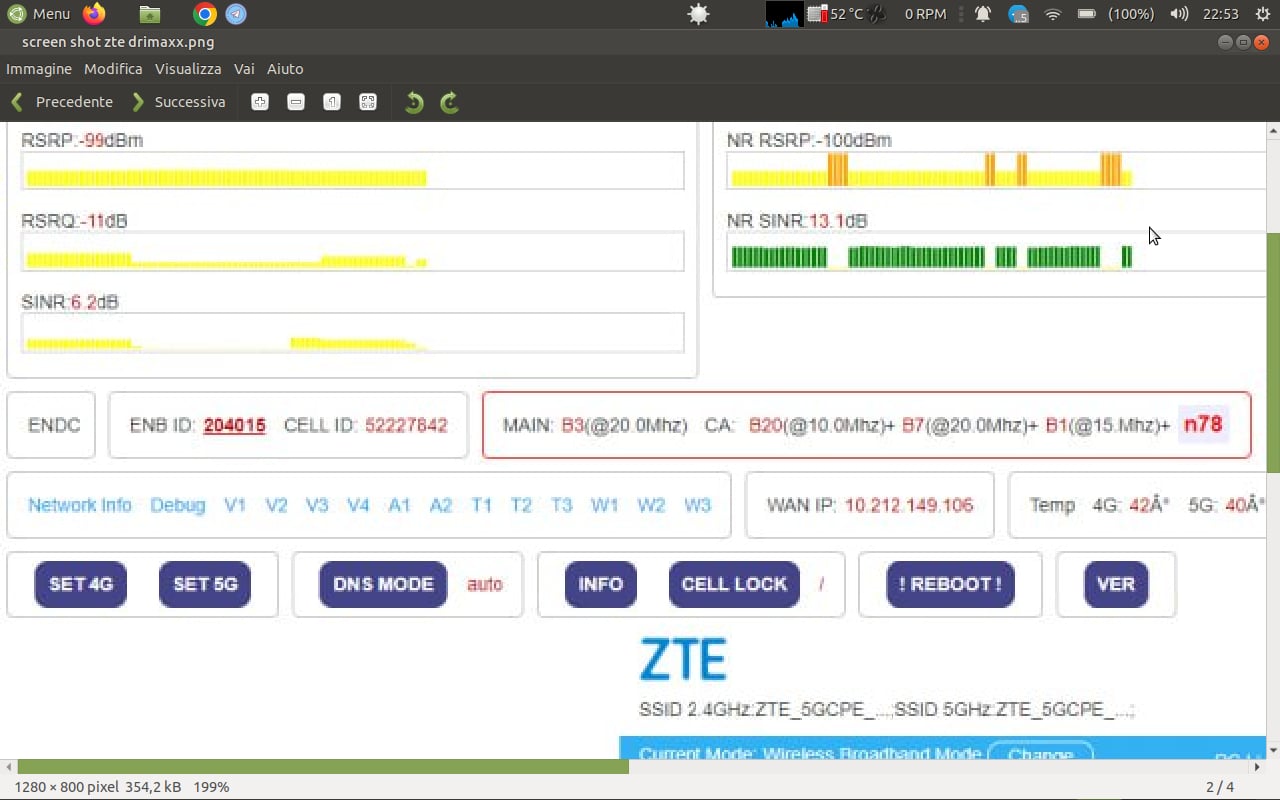Click the 52 °C temperature indicator
Image resolution: width=1280 pixels, height=800 pixels.
coord(836,14)
